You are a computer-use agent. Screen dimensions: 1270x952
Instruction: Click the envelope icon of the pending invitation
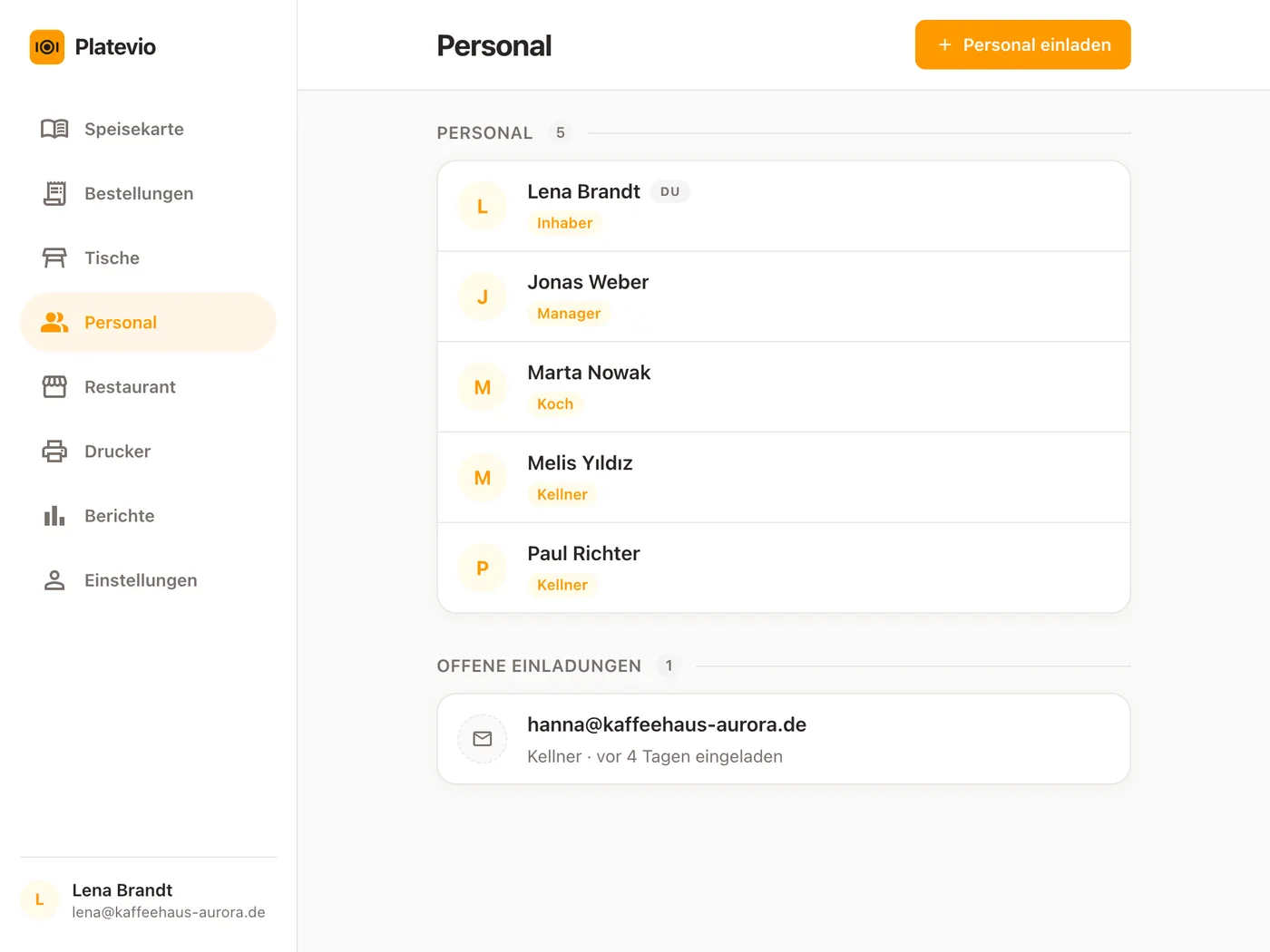(x=483, y=739)
